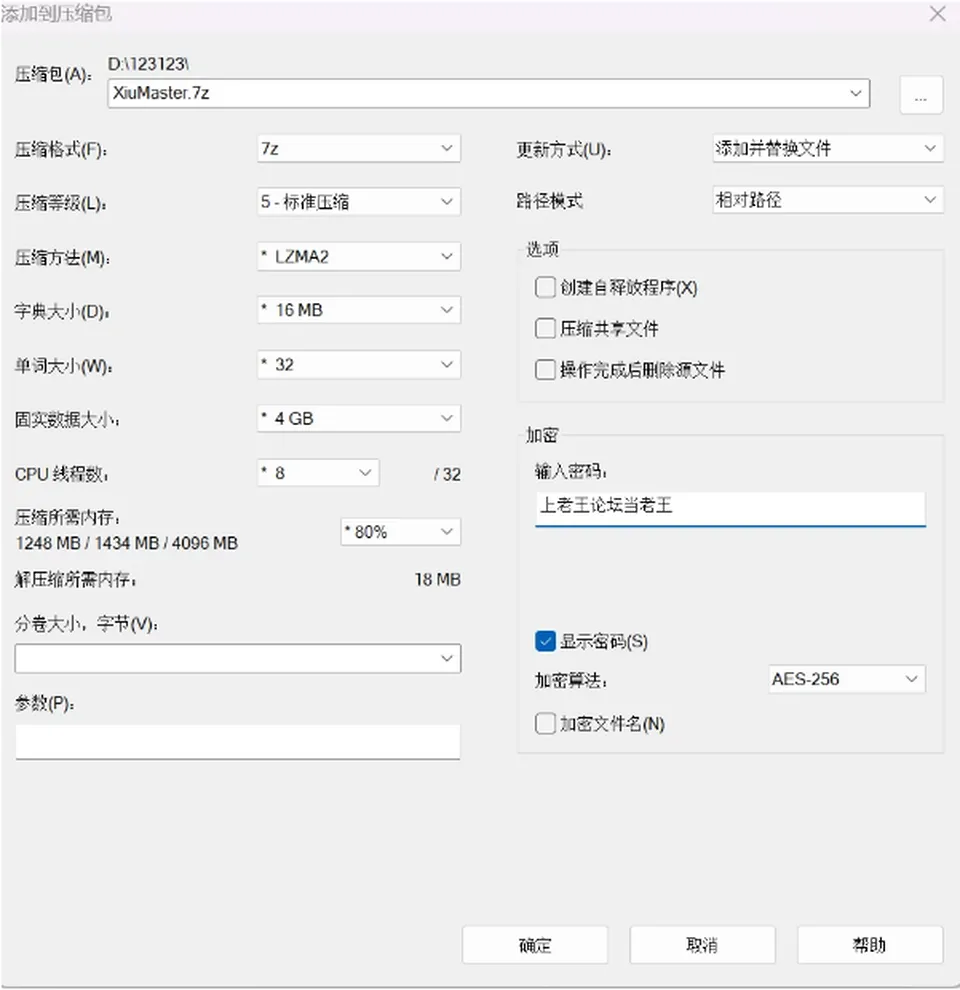Click the parameters (参数) text field

coord(237,741)
